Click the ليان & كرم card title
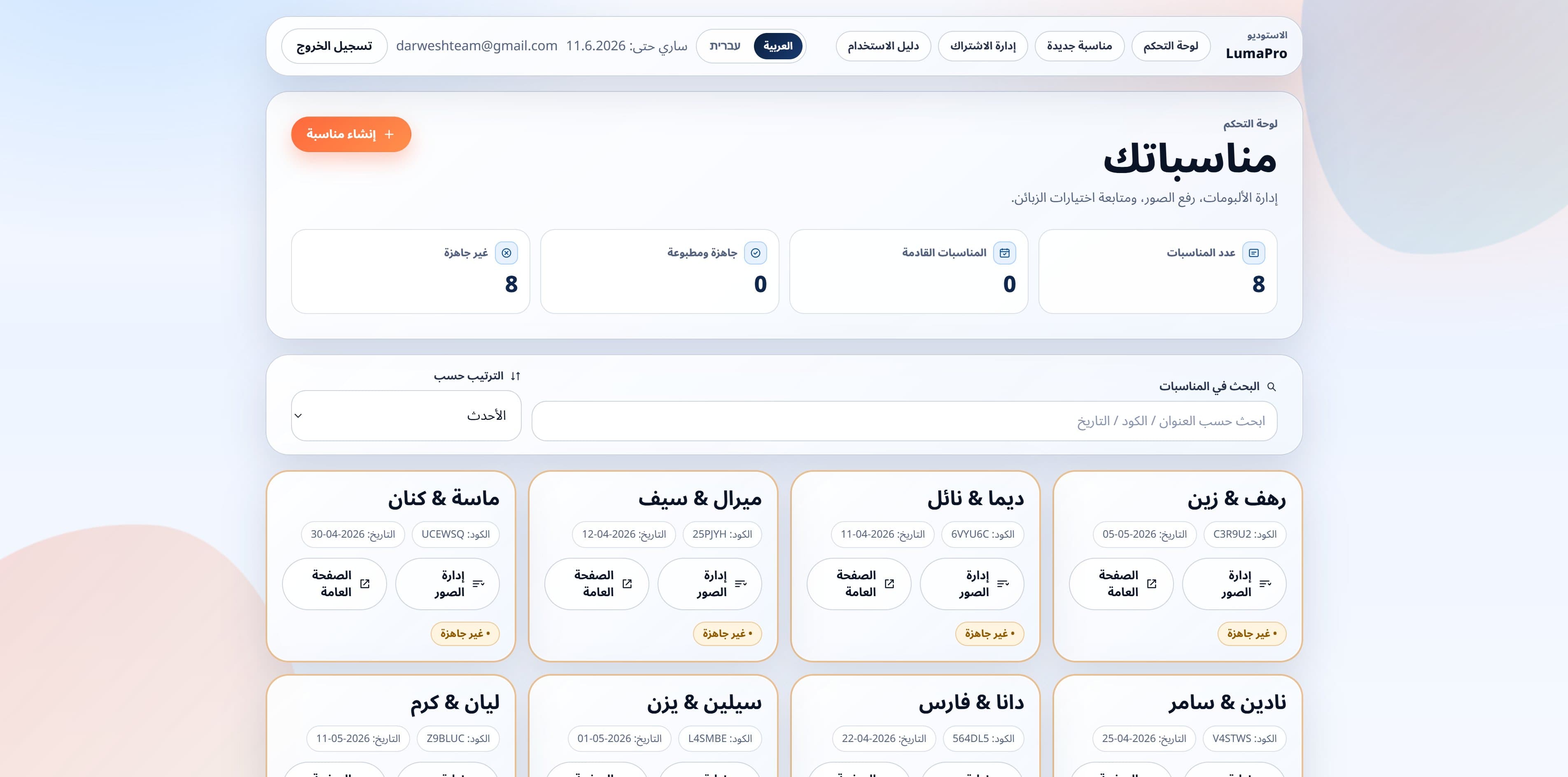Image resolution: width=1568 pixels, height=777 pixels. tap(455, 703)
